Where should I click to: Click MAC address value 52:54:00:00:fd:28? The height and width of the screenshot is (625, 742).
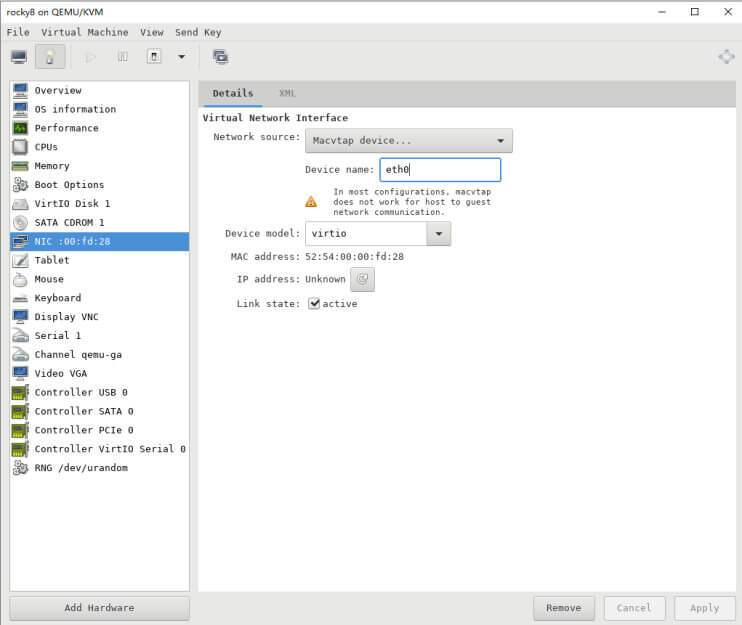354,256
